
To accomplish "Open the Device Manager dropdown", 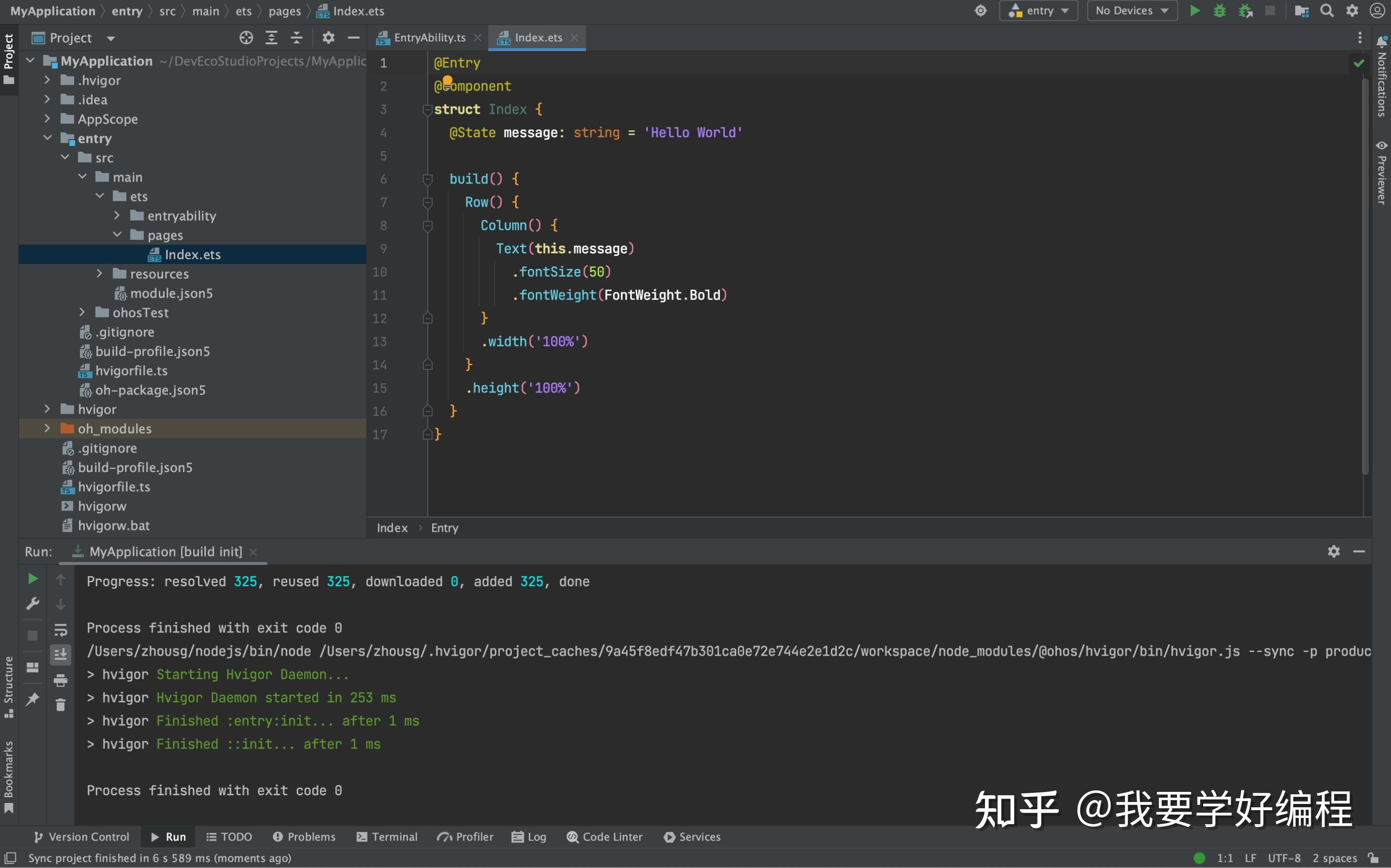I will coord(1131,10).
